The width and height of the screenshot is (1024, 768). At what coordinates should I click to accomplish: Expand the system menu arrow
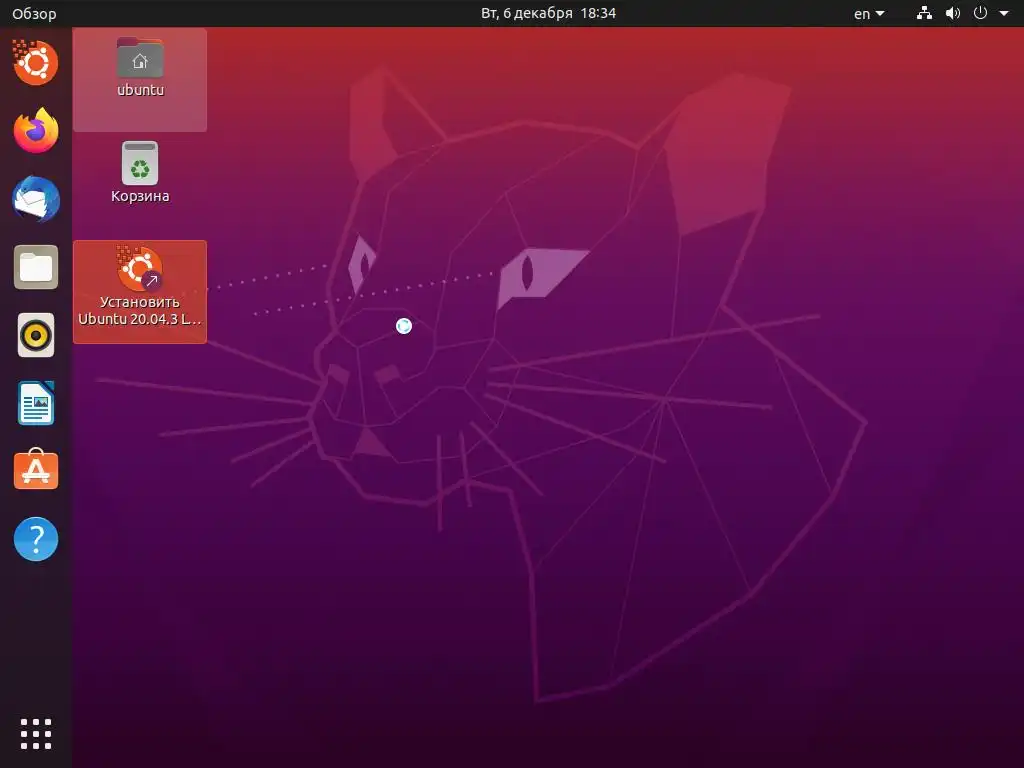[x=1004, y=13]
